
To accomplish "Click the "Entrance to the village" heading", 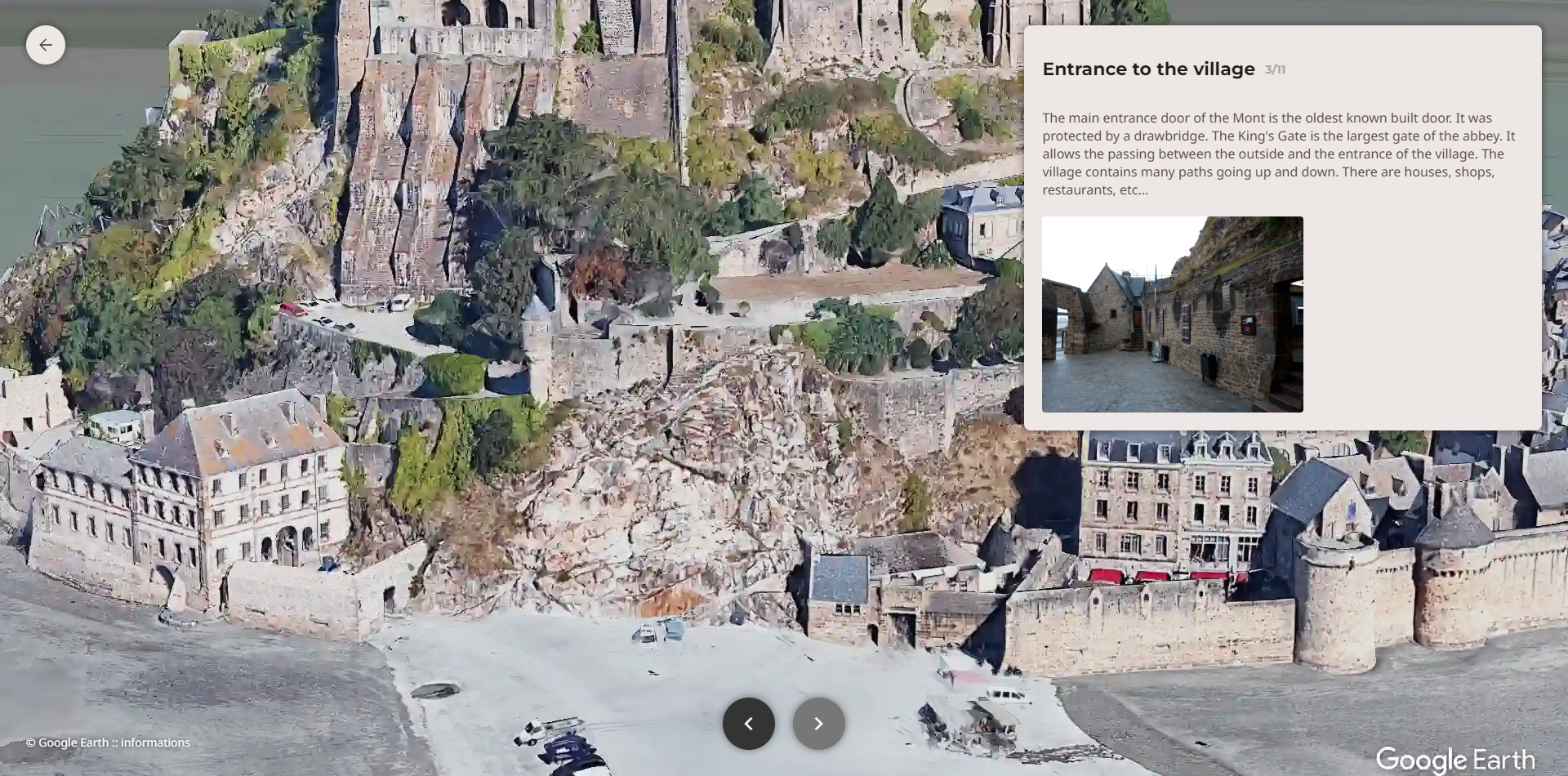I will pos(1148,69).
